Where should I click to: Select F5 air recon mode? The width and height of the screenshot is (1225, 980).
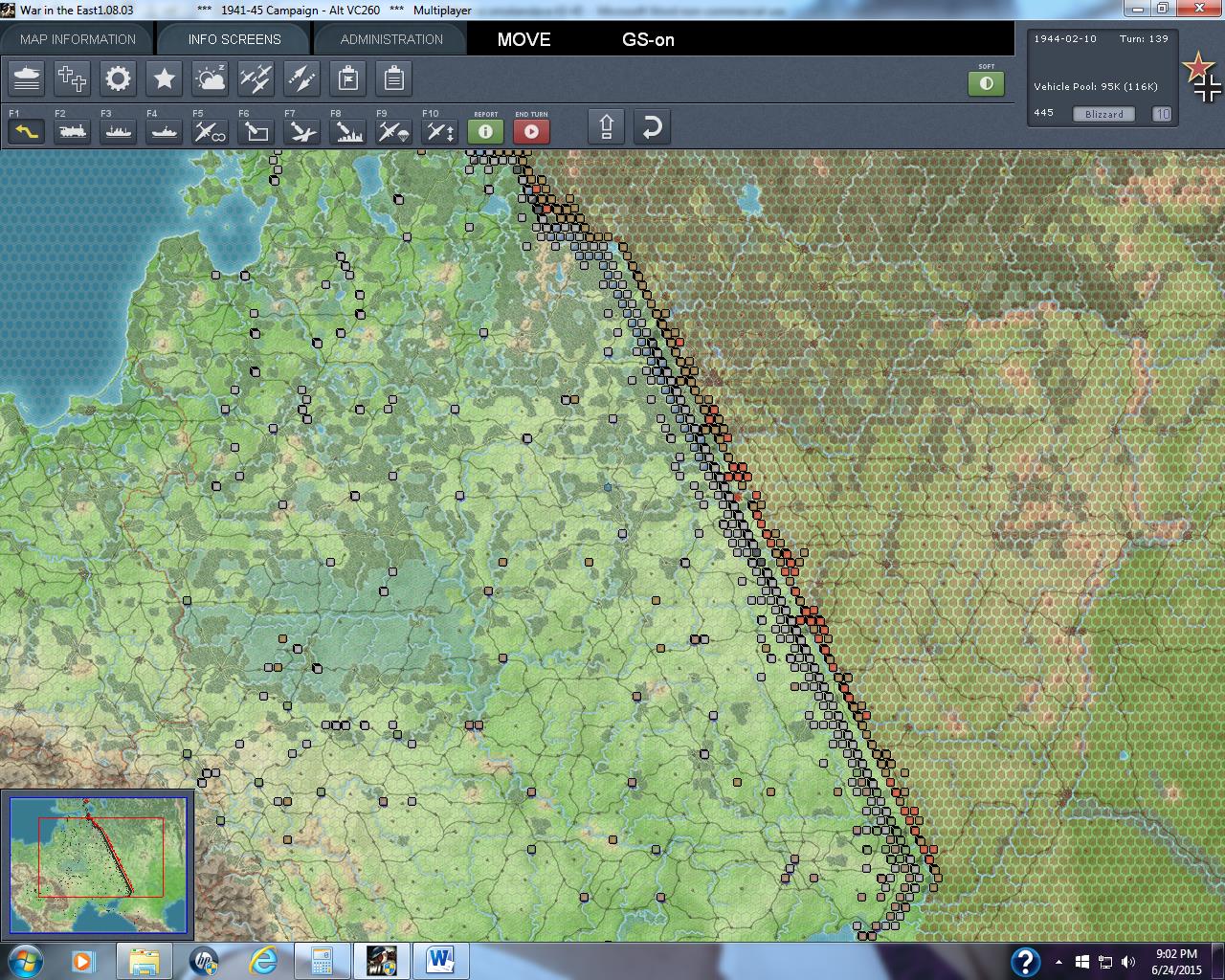coord(211,130)
